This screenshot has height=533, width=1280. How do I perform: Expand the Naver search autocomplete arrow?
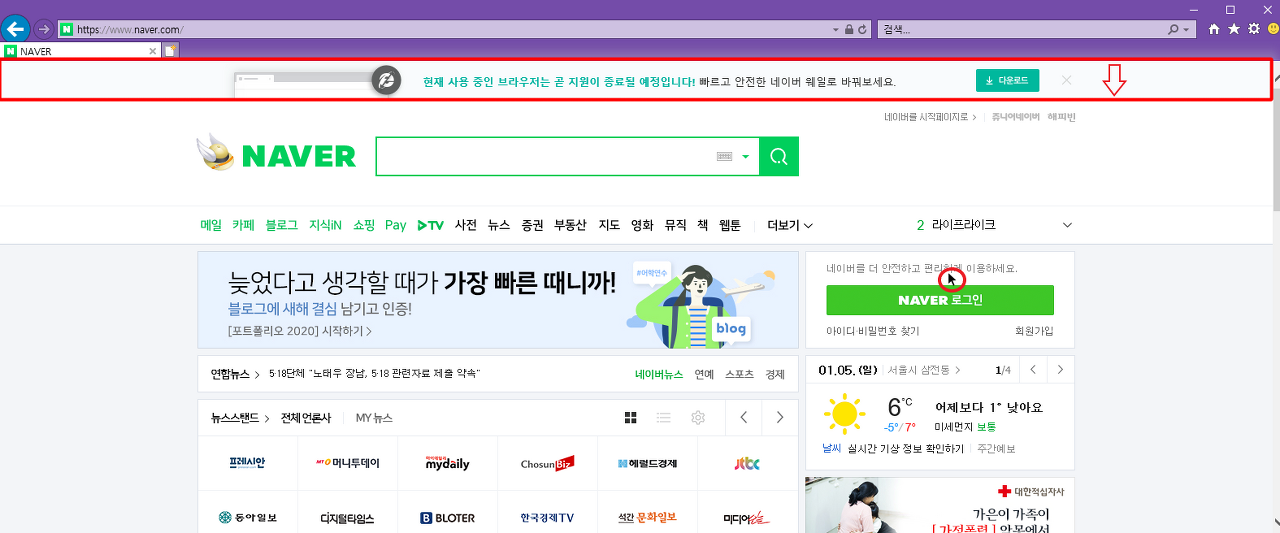[x=745, y=157]
